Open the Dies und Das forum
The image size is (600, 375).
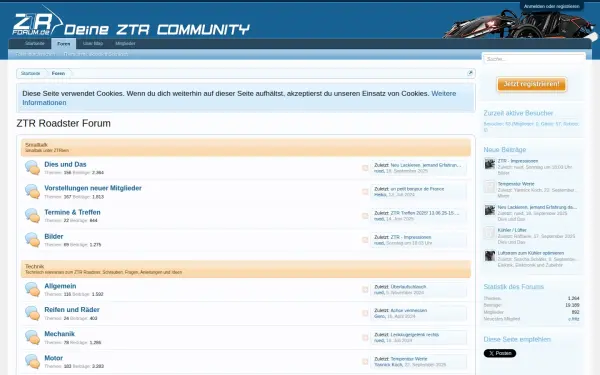[x=65, y=164]
